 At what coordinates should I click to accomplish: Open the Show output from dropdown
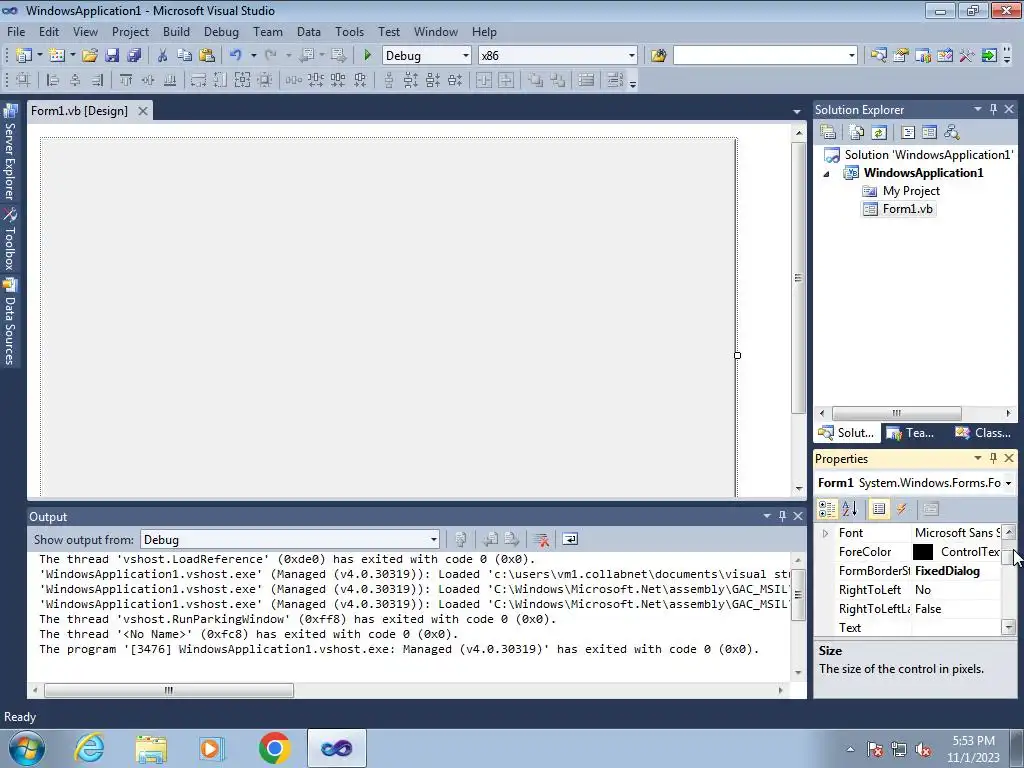[434, 539]
